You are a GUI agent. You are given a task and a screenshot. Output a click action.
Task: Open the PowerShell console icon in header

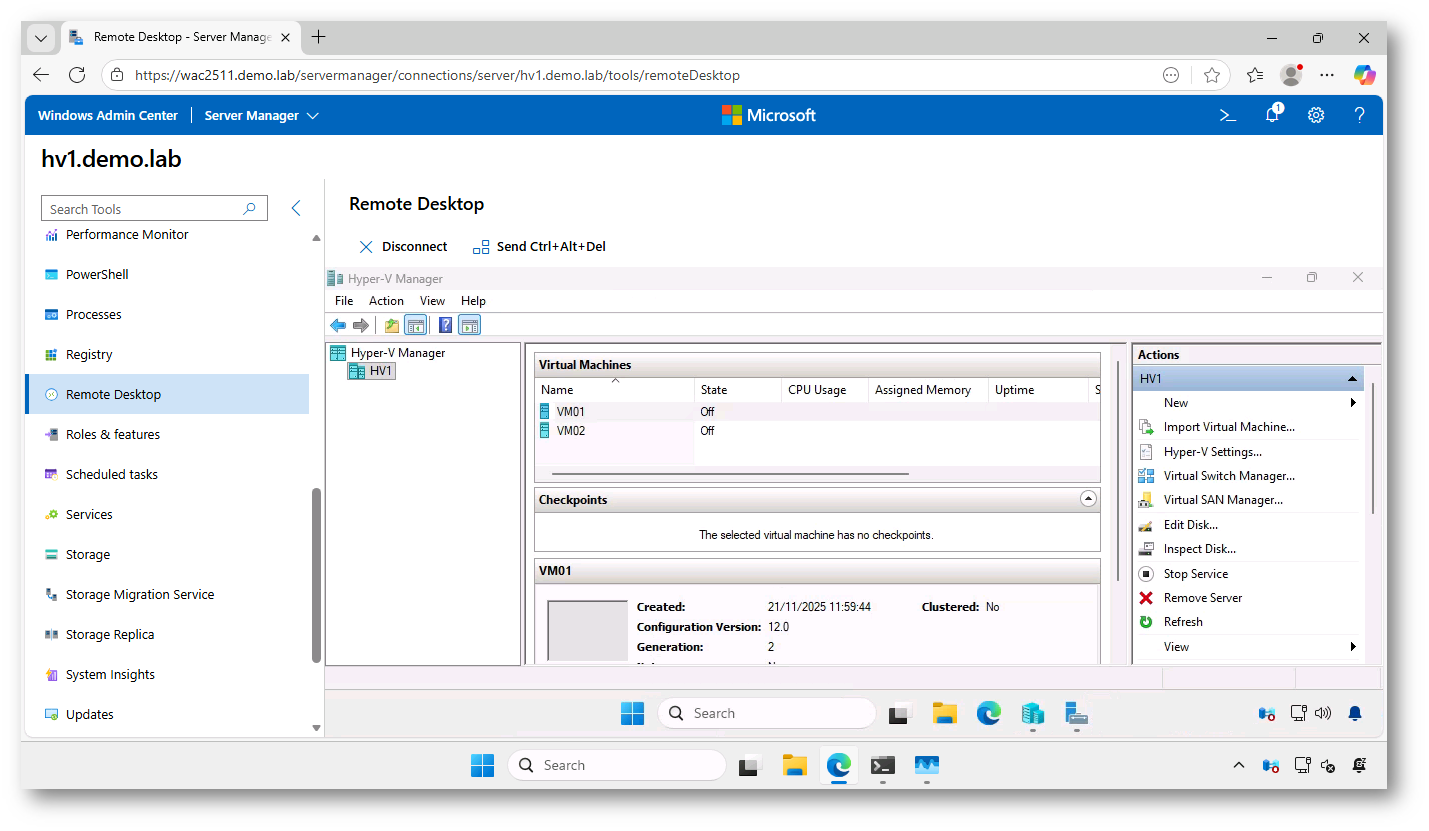tap(1228, 115)
